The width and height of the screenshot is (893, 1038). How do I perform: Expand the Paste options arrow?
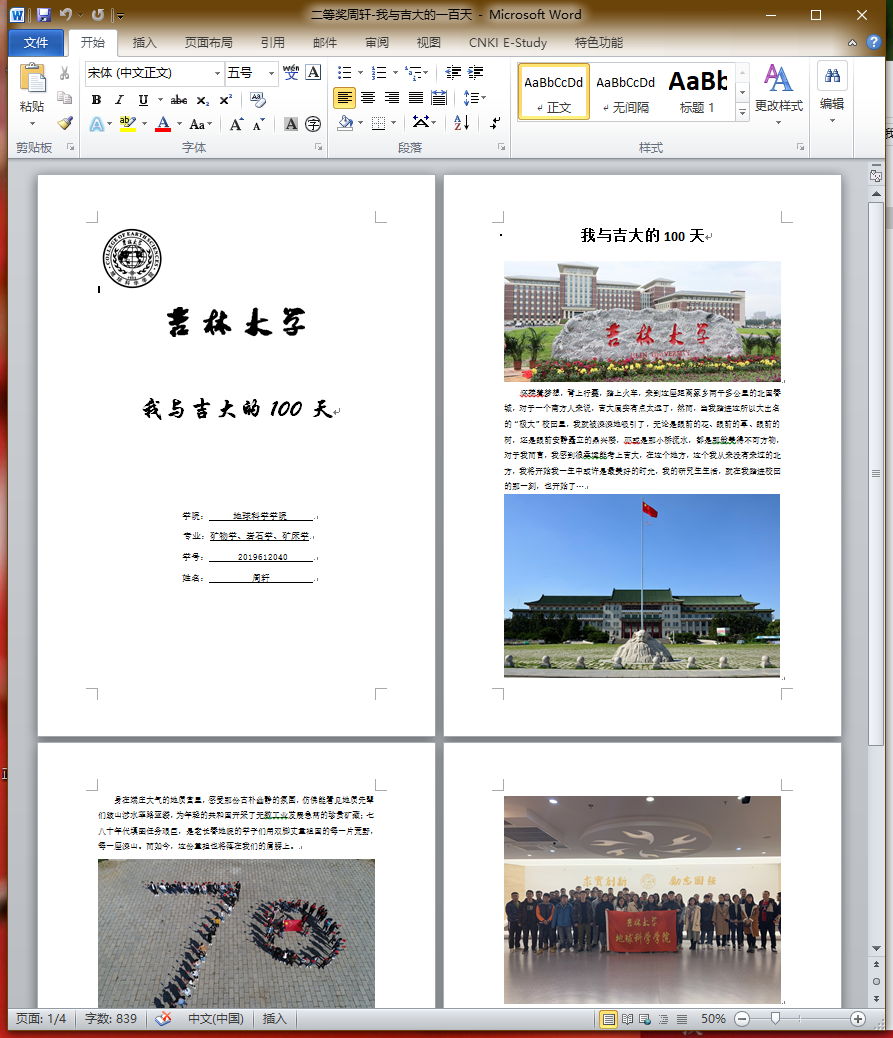point(32,124)
